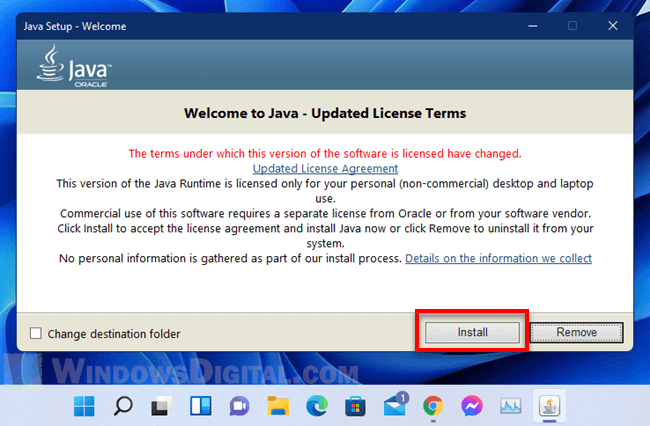Screen dimensions: 650x426
Task: Launch Teams Chat from taskbar
Action: click(x=239, y=406)
